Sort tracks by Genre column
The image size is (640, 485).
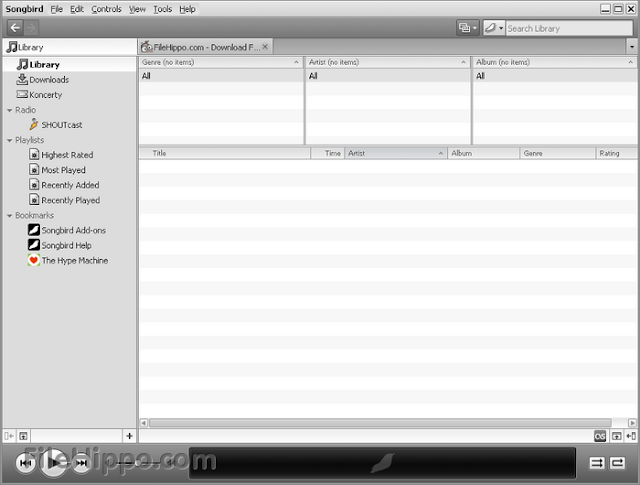[558, 153]
